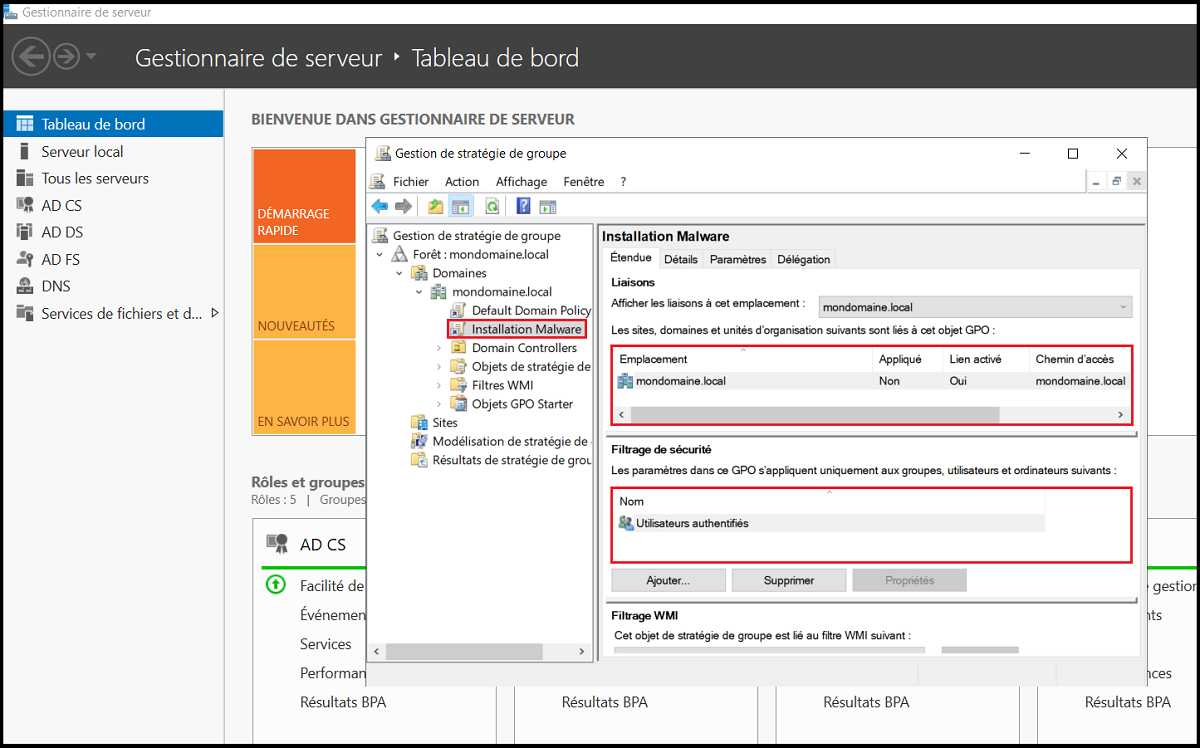Select the Utilisateurs authentifiés group entry
Screen dimensions: 1200x748
[x=691, y=523]
